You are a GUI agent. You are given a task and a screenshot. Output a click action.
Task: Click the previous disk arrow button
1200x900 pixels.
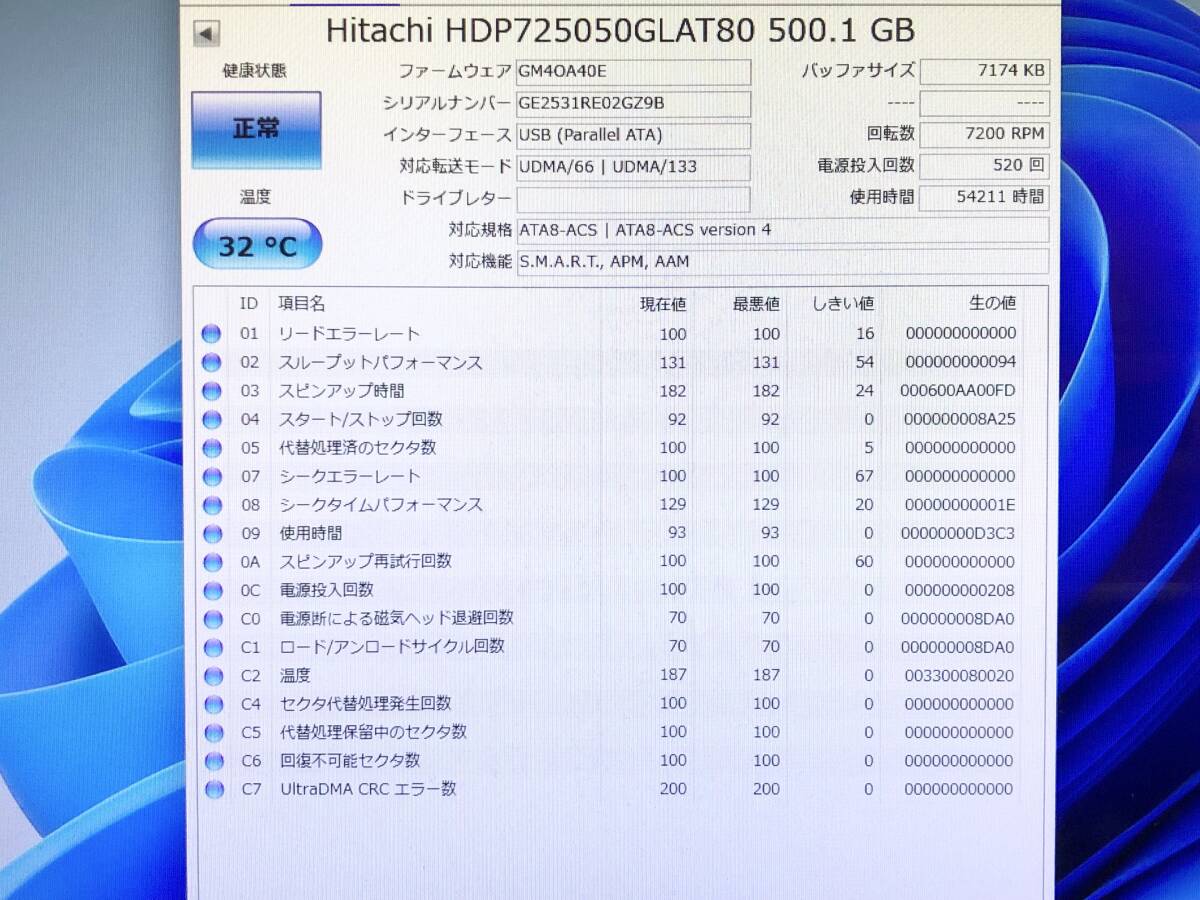click(x=206, y=34)
